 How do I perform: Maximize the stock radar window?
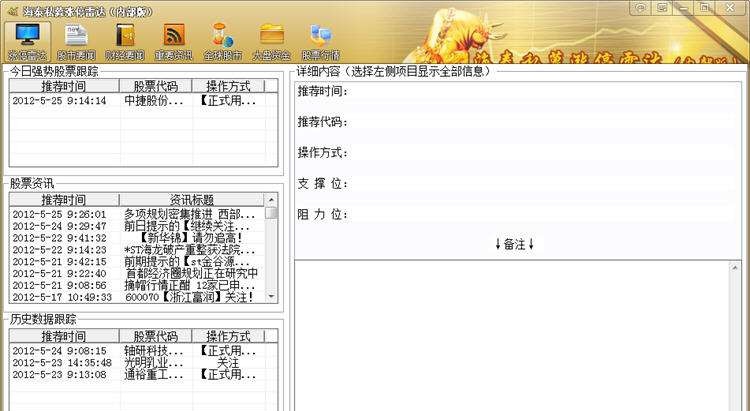[705, 7]
